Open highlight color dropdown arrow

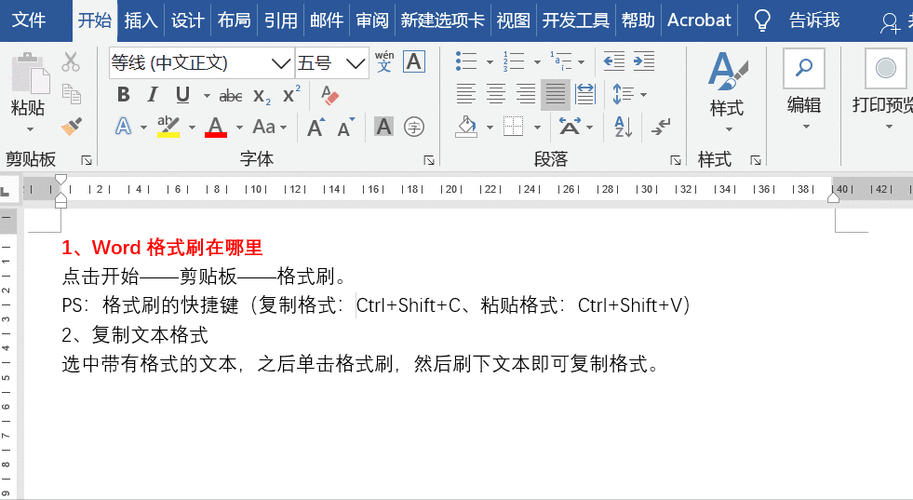pyautogui.click(x=192, y=127)
